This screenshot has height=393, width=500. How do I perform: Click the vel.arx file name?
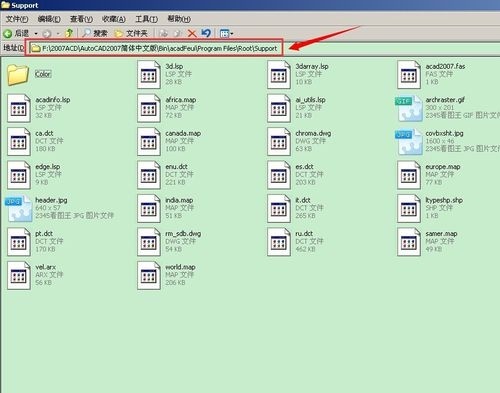pyautogui.click(x=46, y=267)
